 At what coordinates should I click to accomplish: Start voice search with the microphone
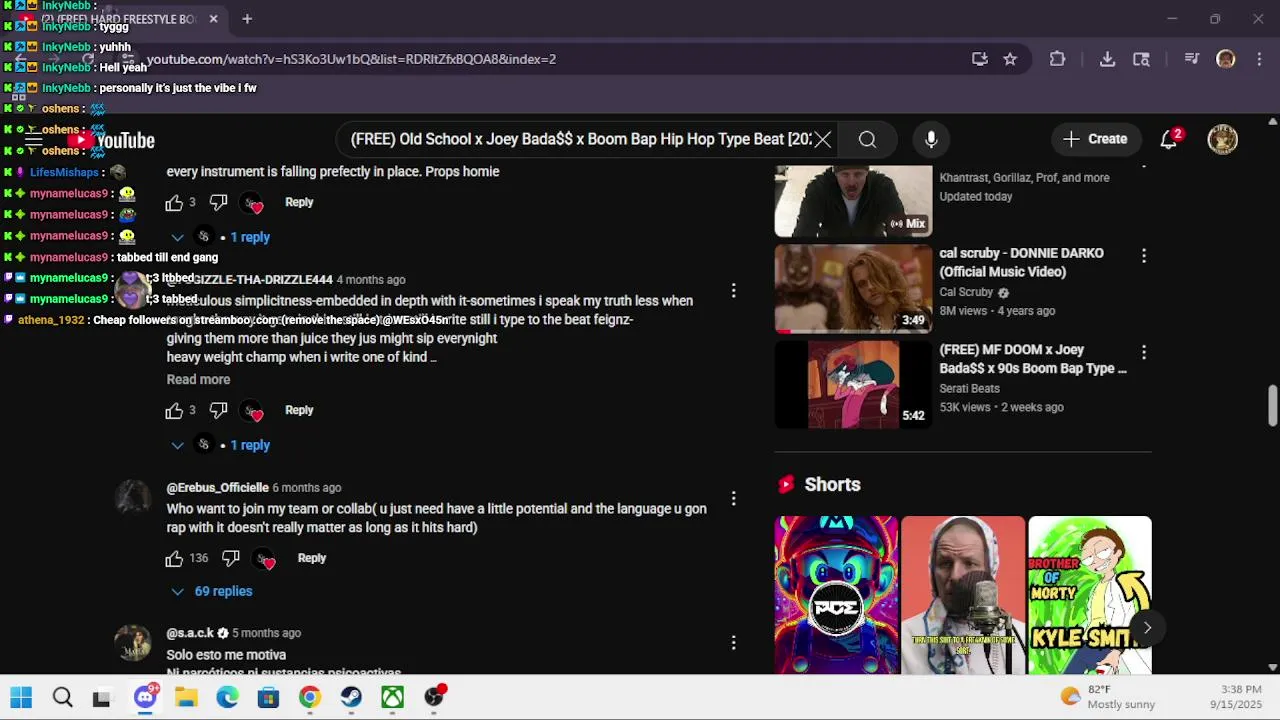(x=931, y=140)
